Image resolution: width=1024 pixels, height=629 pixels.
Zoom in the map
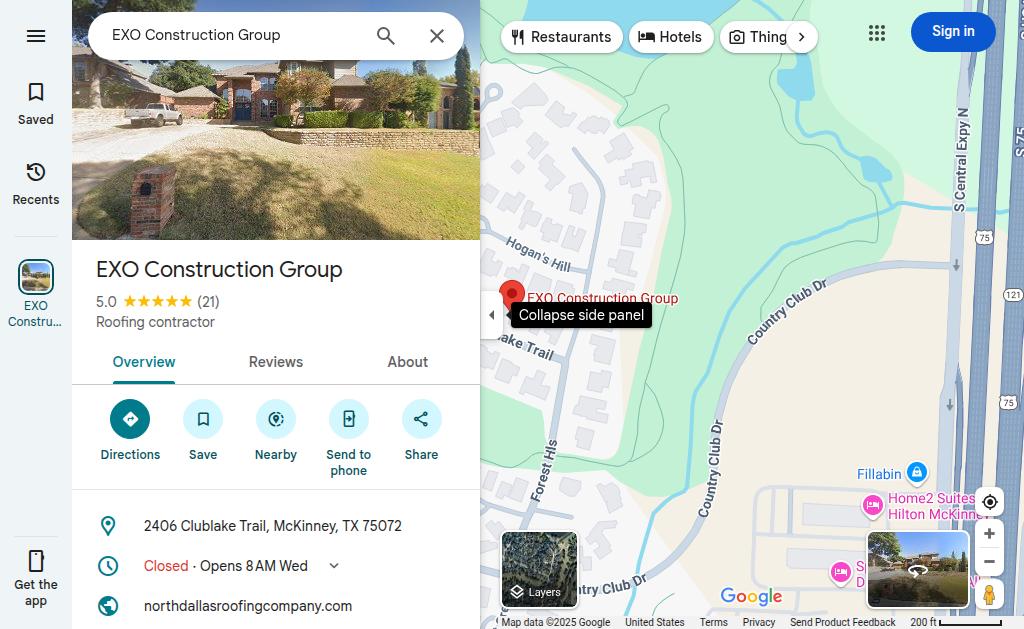(989, 534)
